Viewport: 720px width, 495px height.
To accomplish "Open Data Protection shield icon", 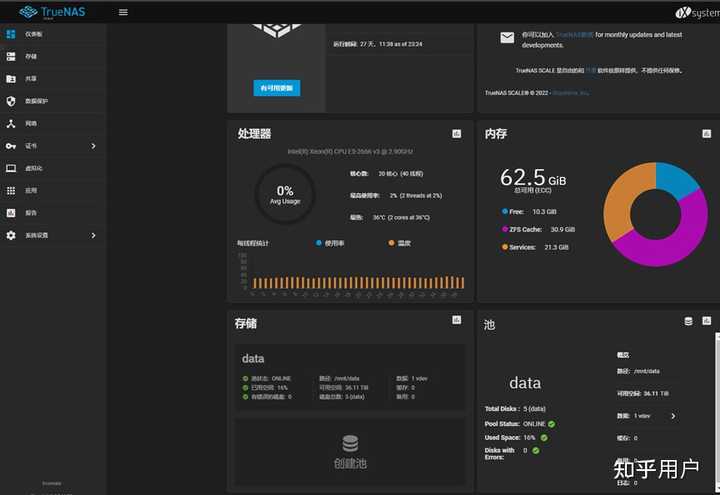I will tap(11, 101).
